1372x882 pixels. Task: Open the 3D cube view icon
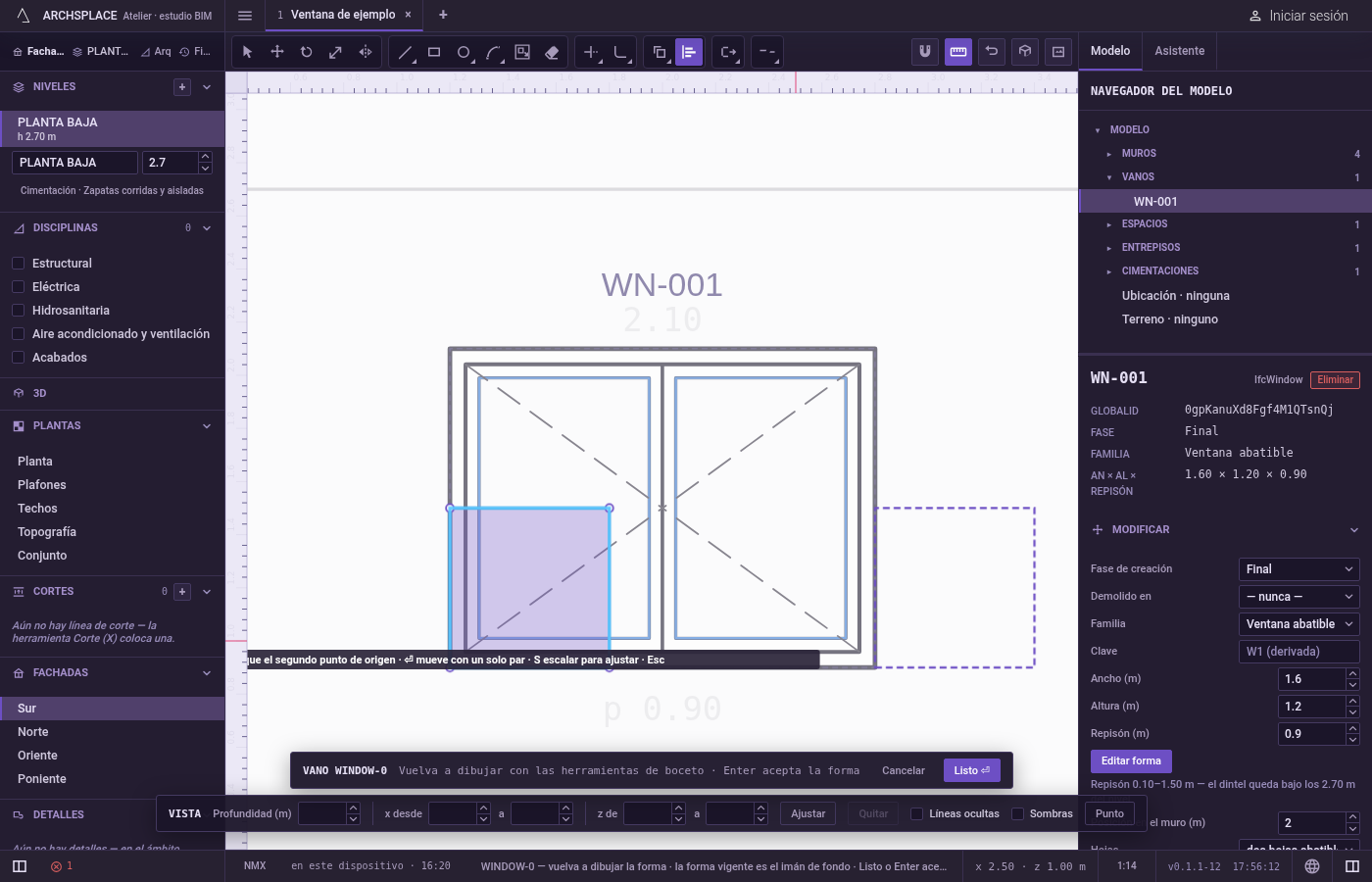[x=1025, y=52]
